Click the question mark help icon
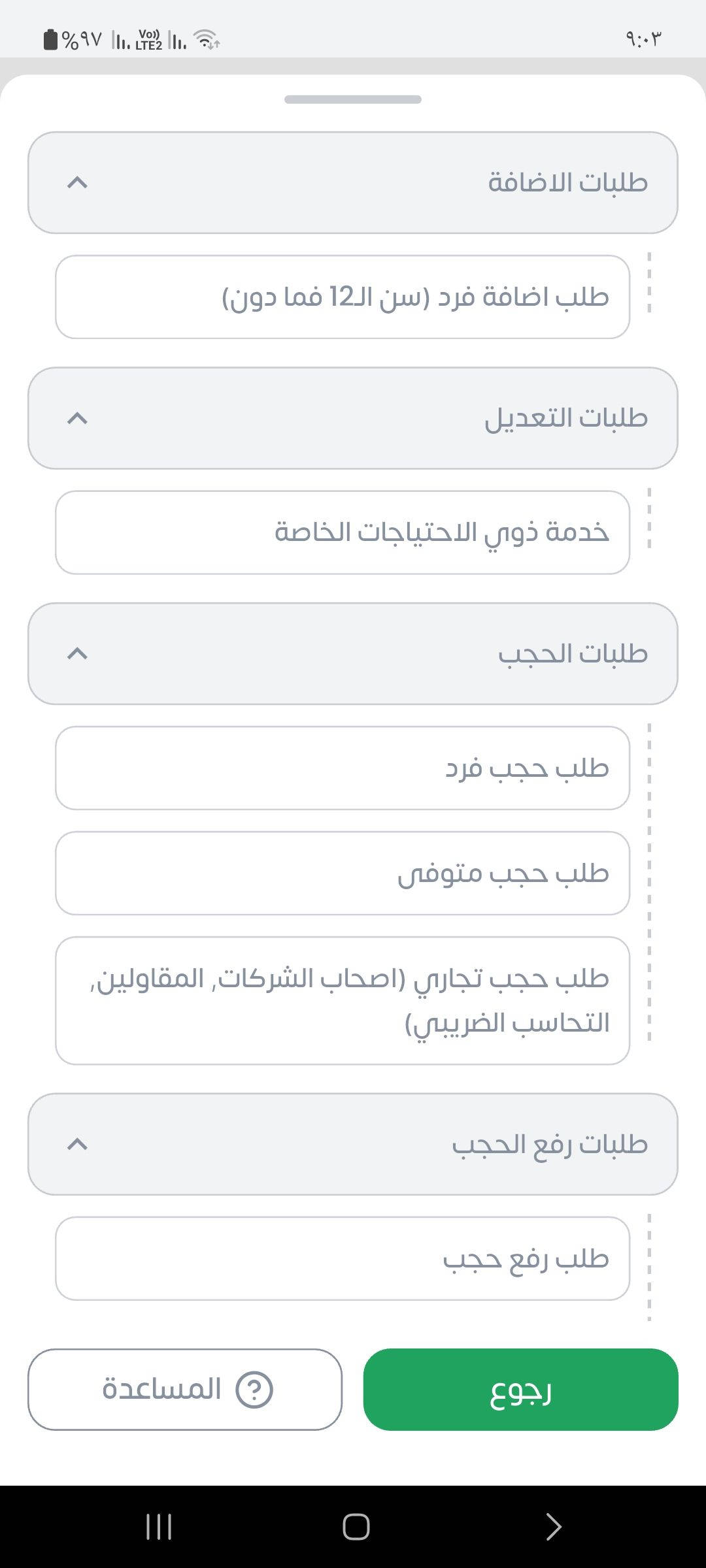Screen dimensions: 706x1568 (254, 1390)
